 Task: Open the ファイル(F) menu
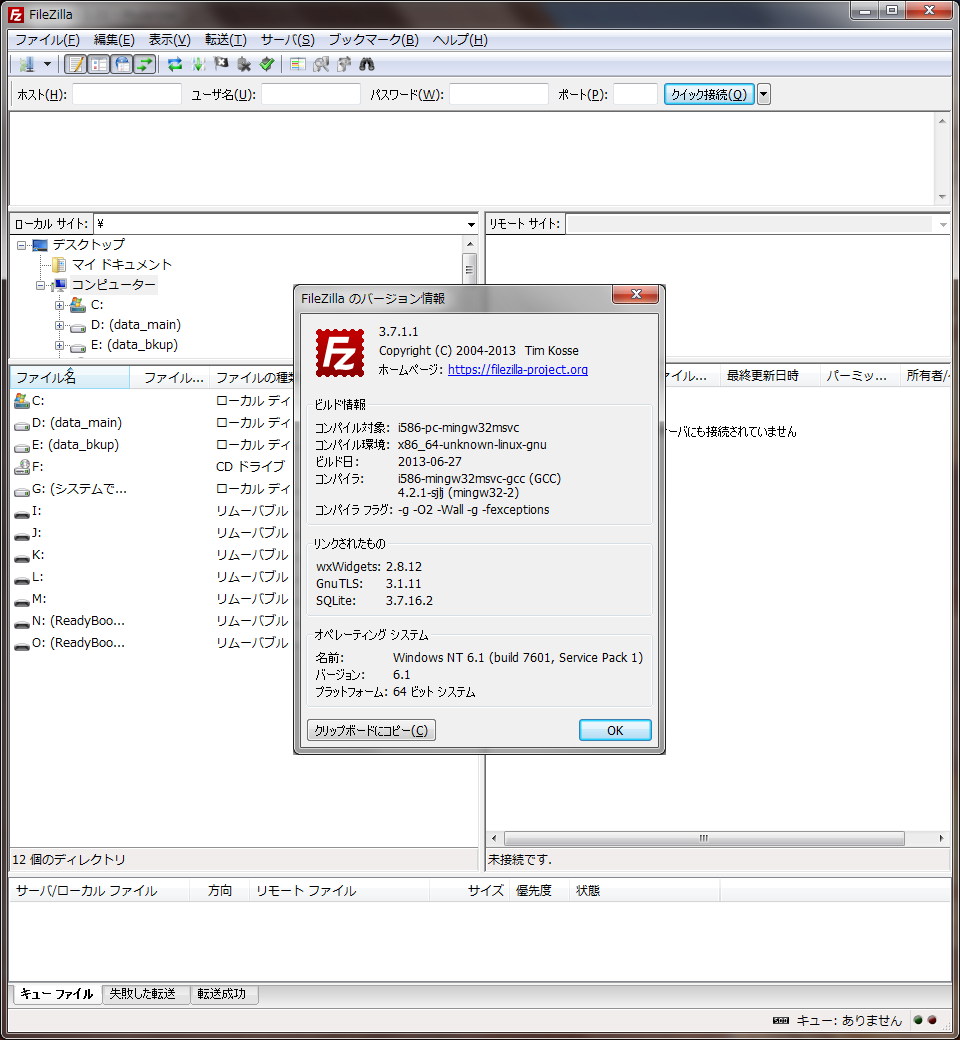click(47, 40)
